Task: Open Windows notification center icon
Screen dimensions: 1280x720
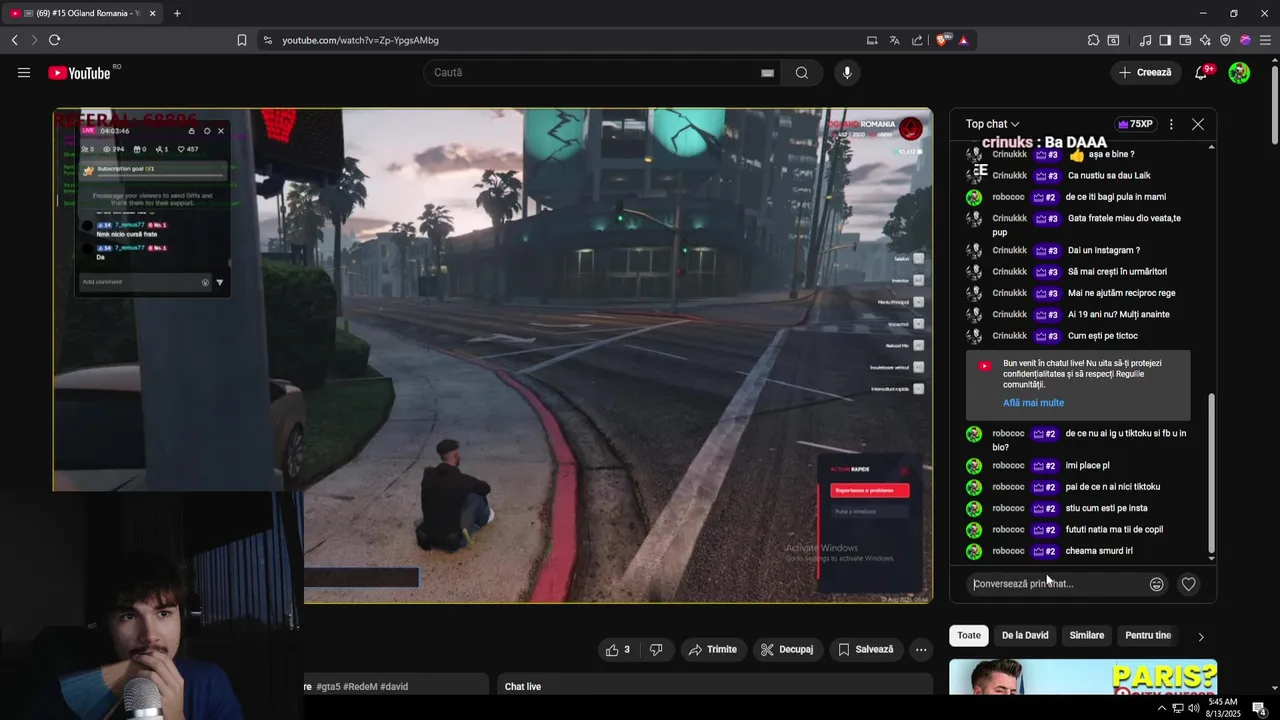Action: coord(1259,708)
